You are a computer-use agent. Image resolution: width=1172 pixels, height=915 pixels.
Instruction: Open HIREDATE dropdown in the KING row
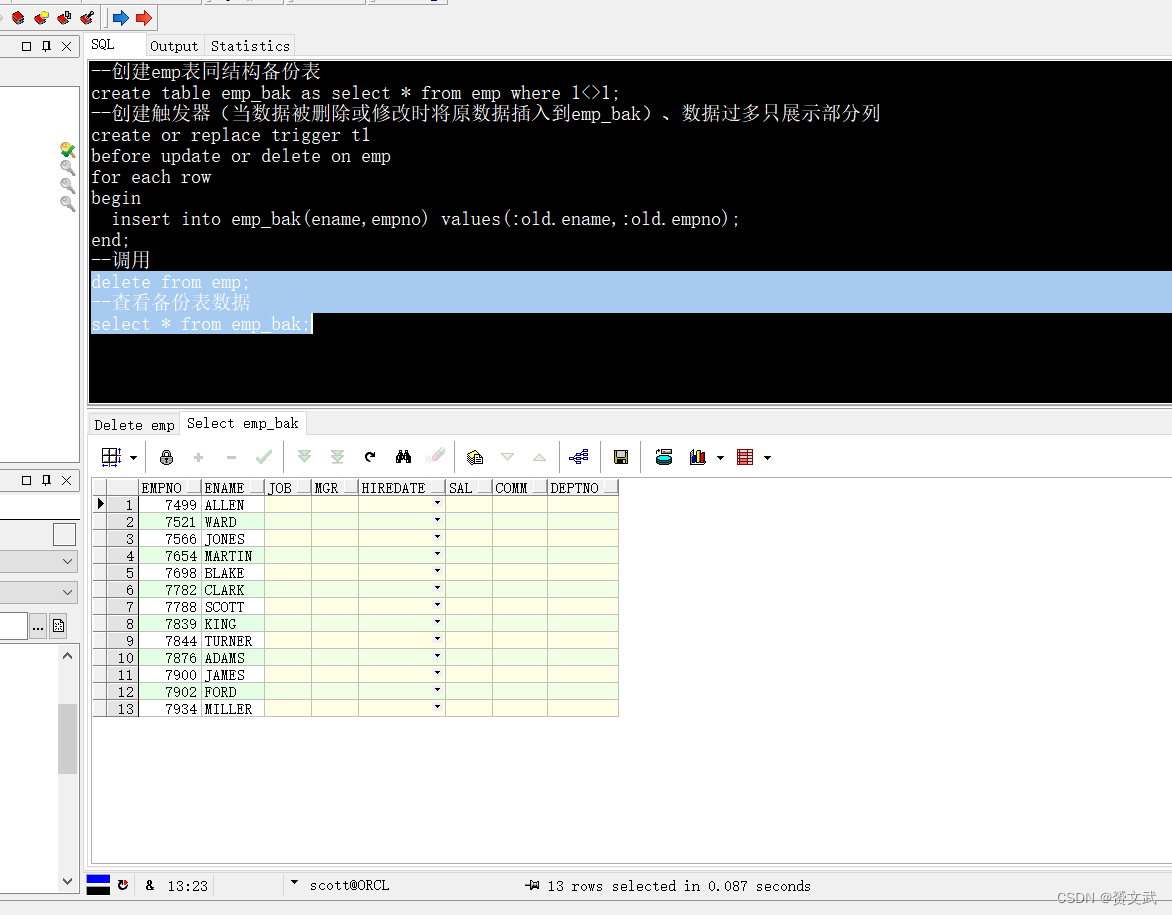point(437,622)
